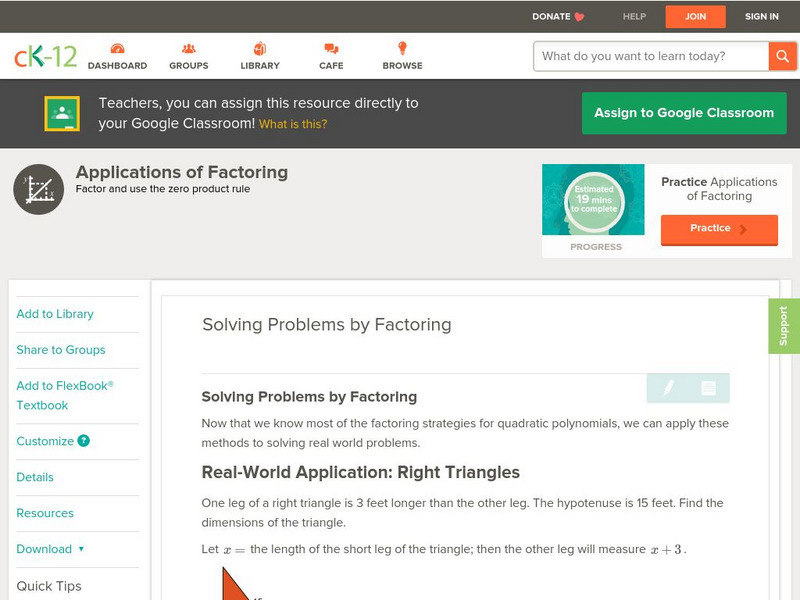This screenshot has width=800, height=600.
Task: Click the Customize help question mark icon
Action: (x=84, y=441)
